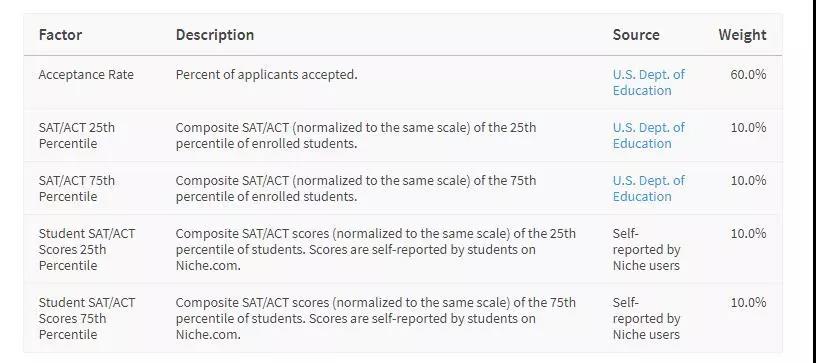The height and width of the screenshot is (363, 816).
Task: Open Dept. of Education link in SAT/ACT 25th row
Action: [x=648, y=135]
